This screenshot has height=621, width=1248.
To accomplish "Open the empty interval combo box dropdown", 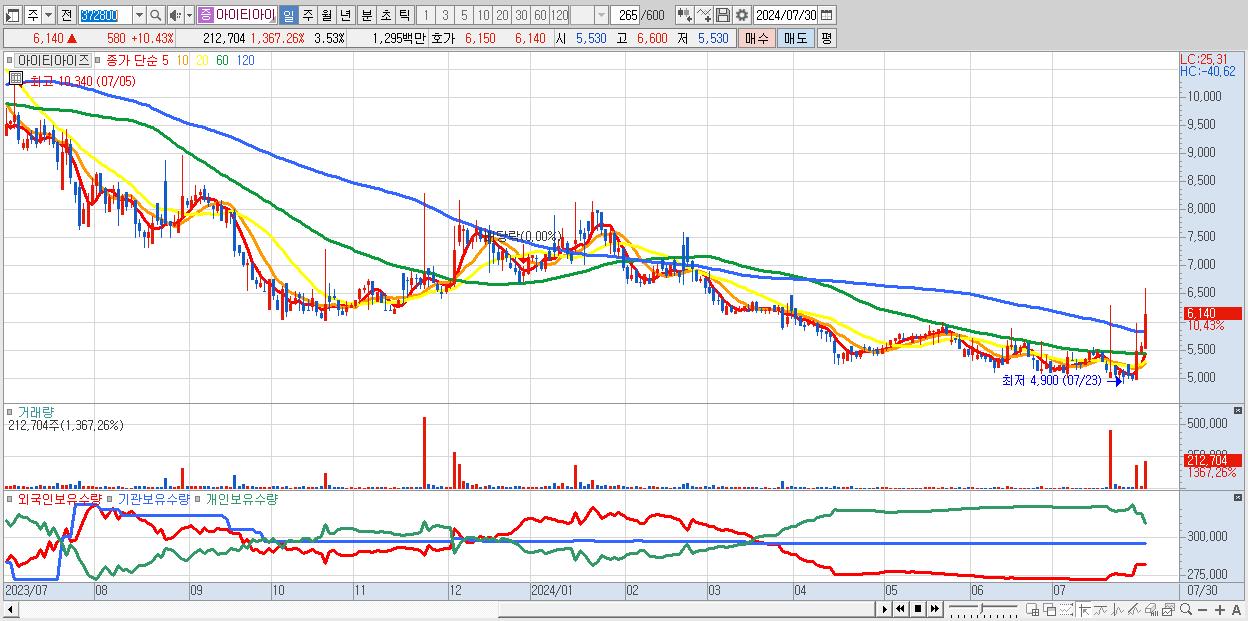I will pos(601,15).
